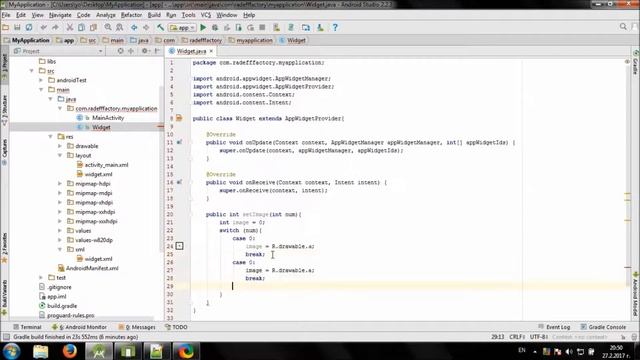Click the Copy icon in toolbar
640x360 pixels.
coord(82,27)
